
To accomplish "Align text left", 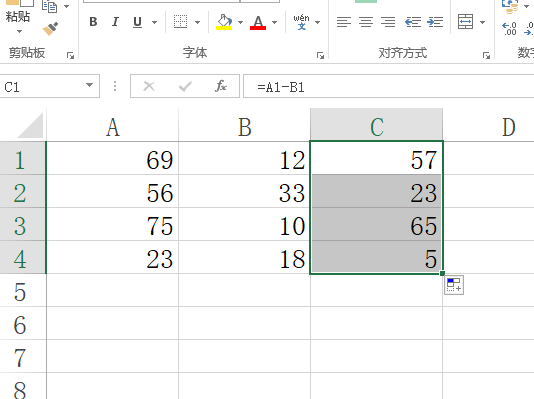I will (x=344, y=22).
